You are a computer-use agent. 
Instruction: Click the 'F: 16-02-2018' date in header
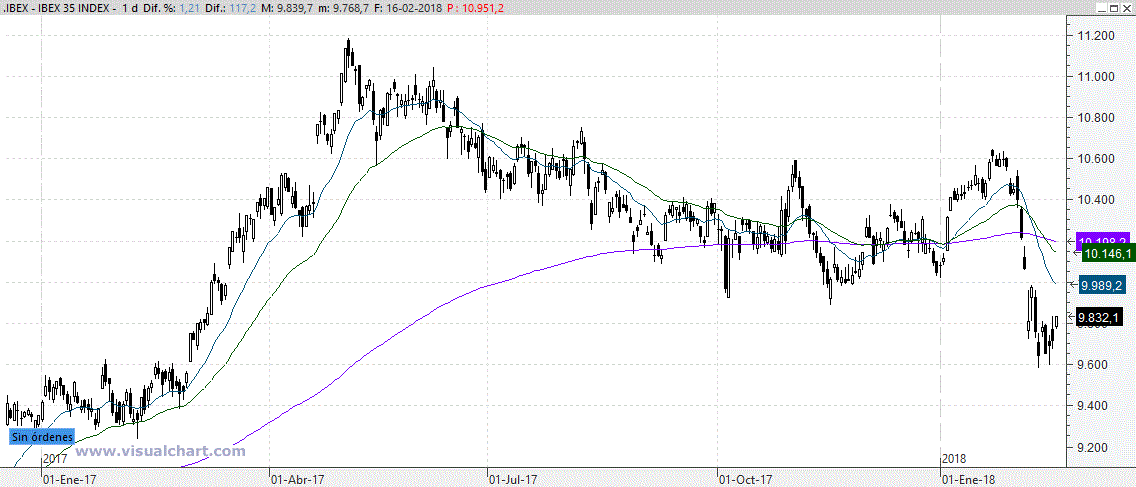(409, 7)
